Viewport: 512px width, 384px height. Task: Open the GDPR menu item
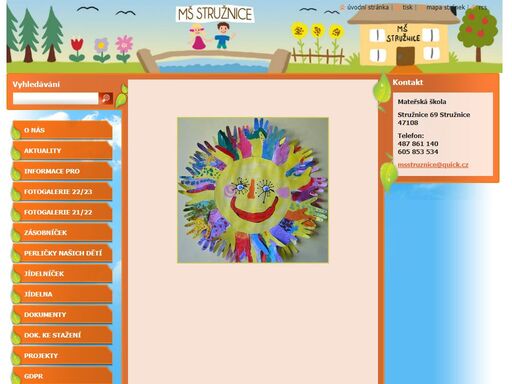coord(62,376)
